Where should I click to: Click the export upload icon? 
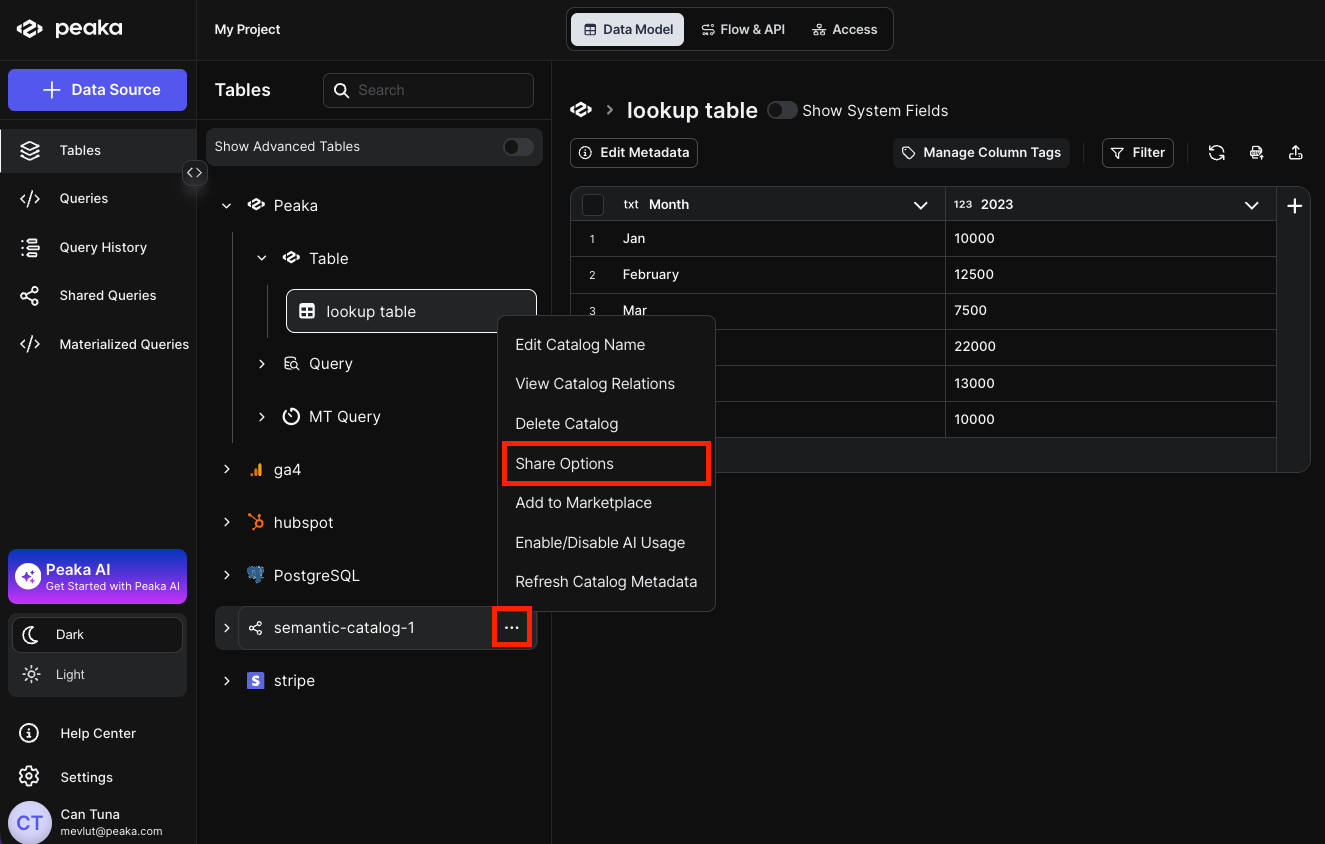click(1295, 153)
